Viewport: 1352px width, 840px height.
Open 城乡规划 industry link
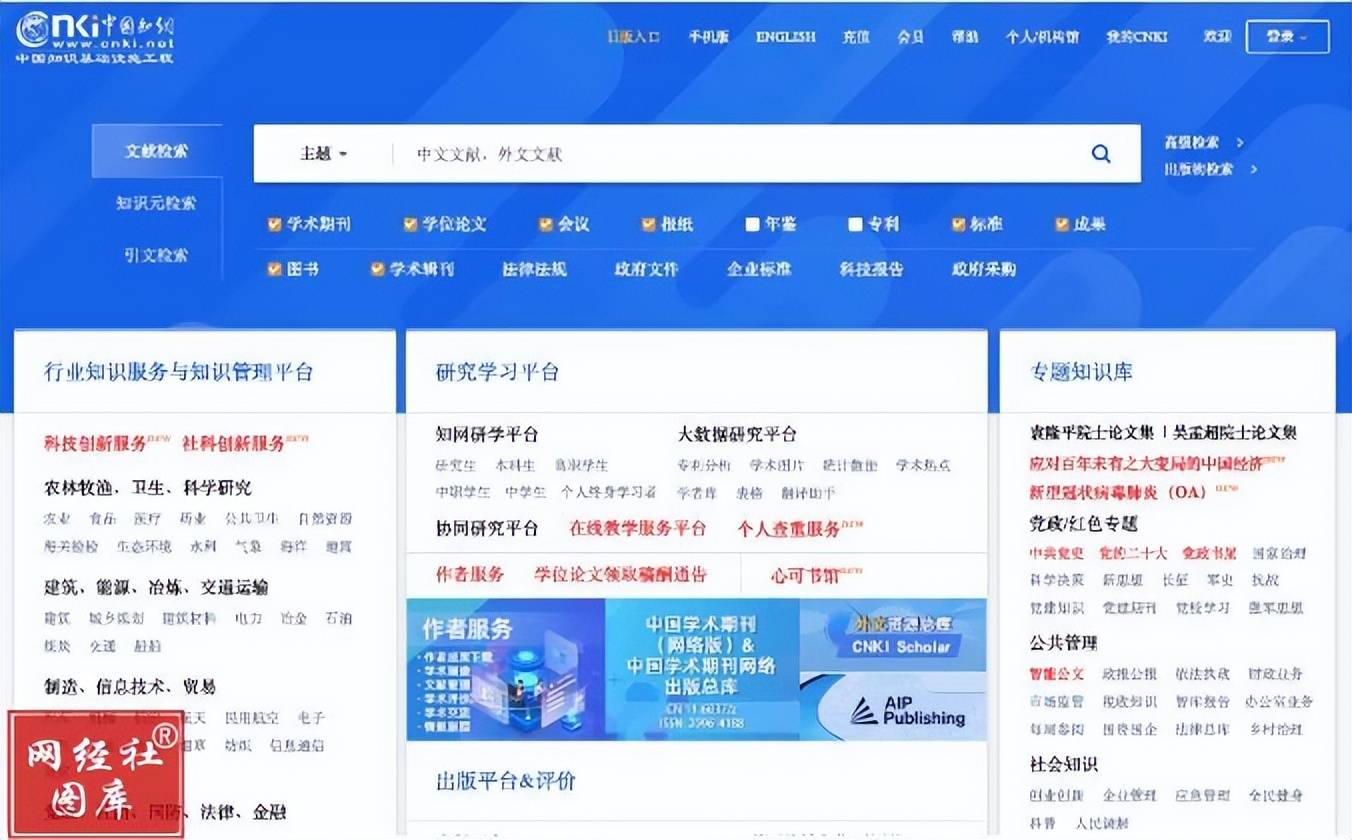[117, 619]
